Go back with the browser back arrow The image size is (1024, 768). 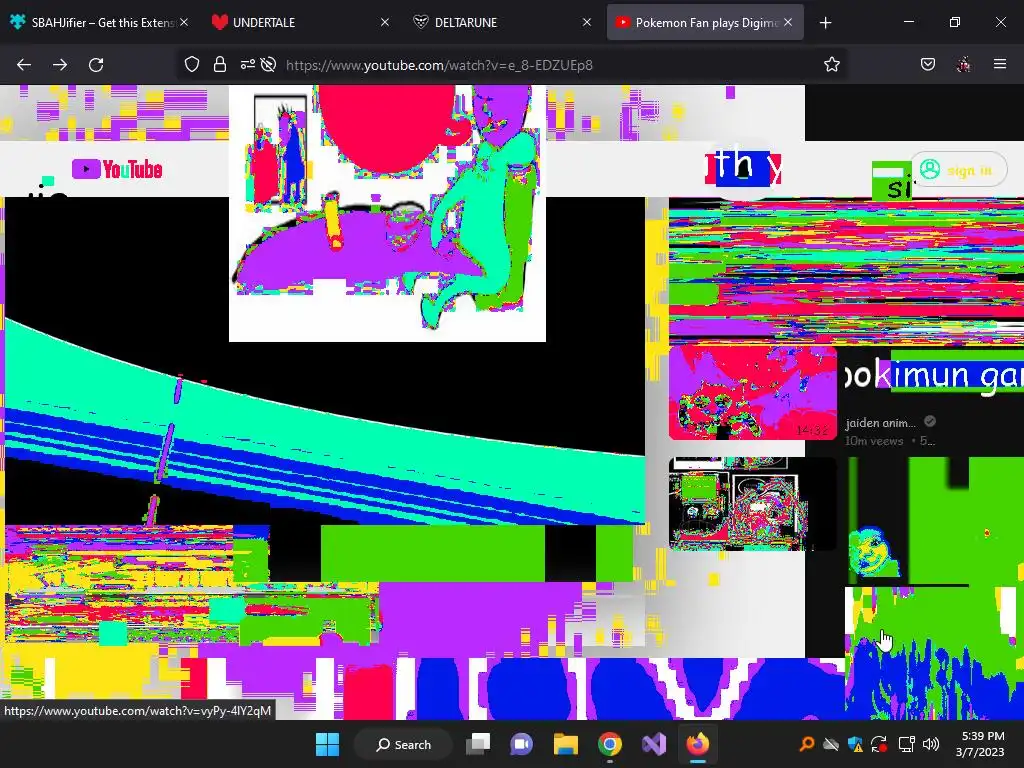24,65
